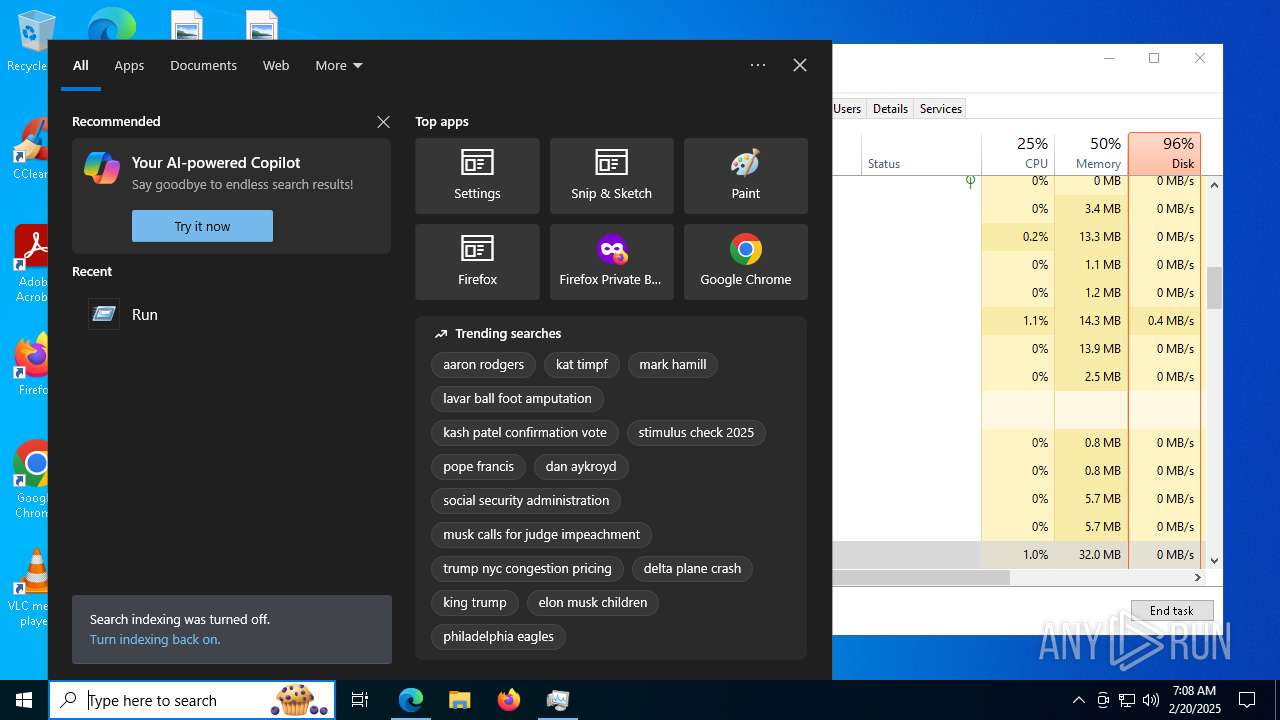The width and height of the screenshot is (1280, 720).
Task: Expand the More filter dropdown
Action: (339, 65)
